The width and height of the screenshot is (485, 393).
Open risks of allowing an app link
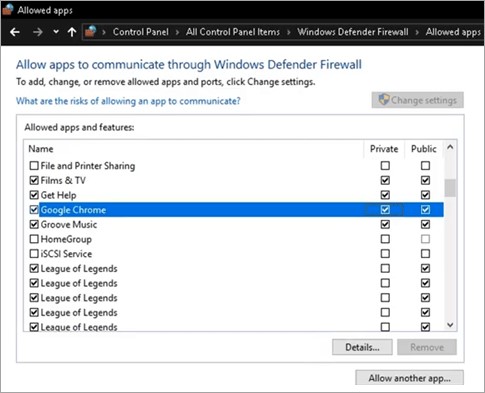pos(128,101)
